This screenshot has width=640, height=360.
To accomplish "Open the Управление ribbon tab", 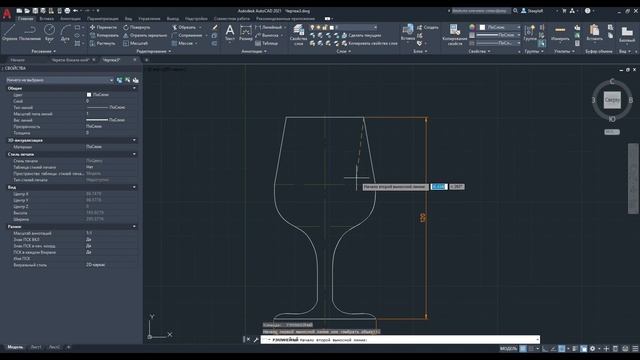I will coord(149,19).
